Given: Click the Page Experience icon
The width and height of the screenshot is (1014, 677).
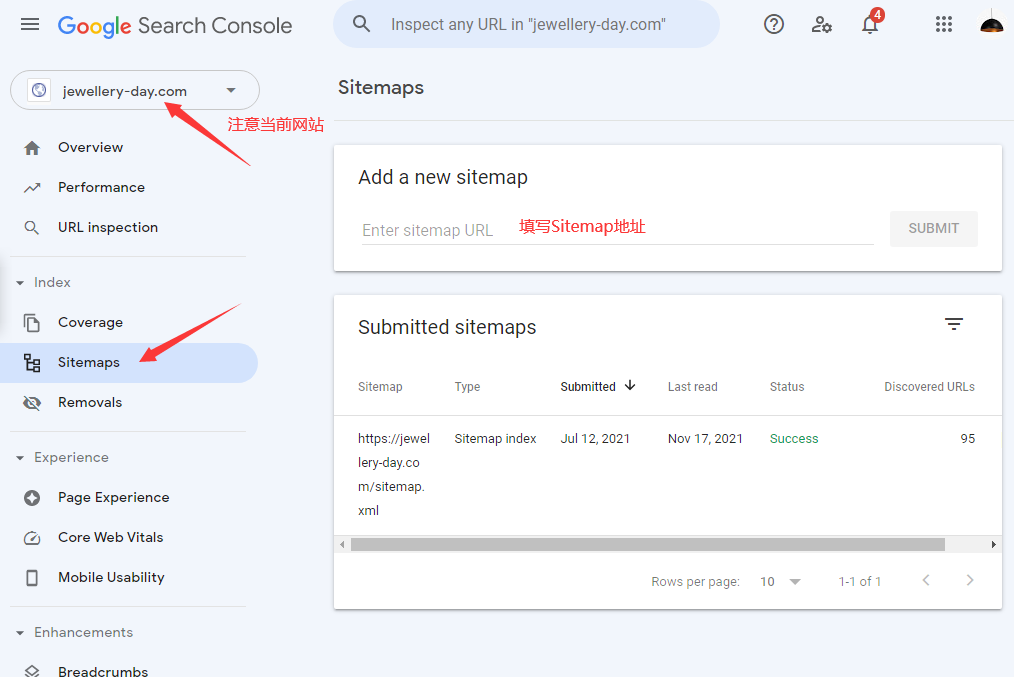Looking at the screenshot, I should pos(32,498).
